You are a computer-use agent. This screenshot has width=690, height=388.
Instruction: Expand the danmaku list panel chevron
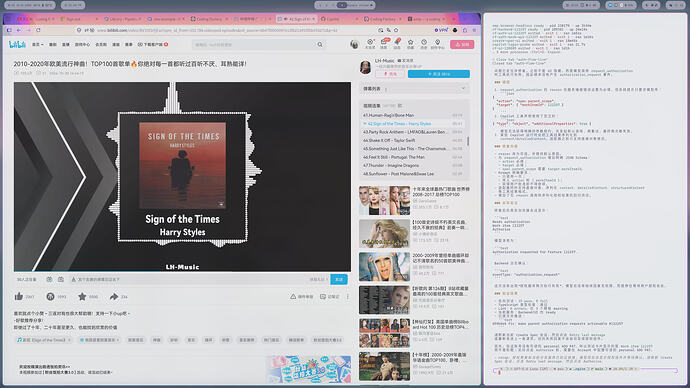tap(463, 88)
